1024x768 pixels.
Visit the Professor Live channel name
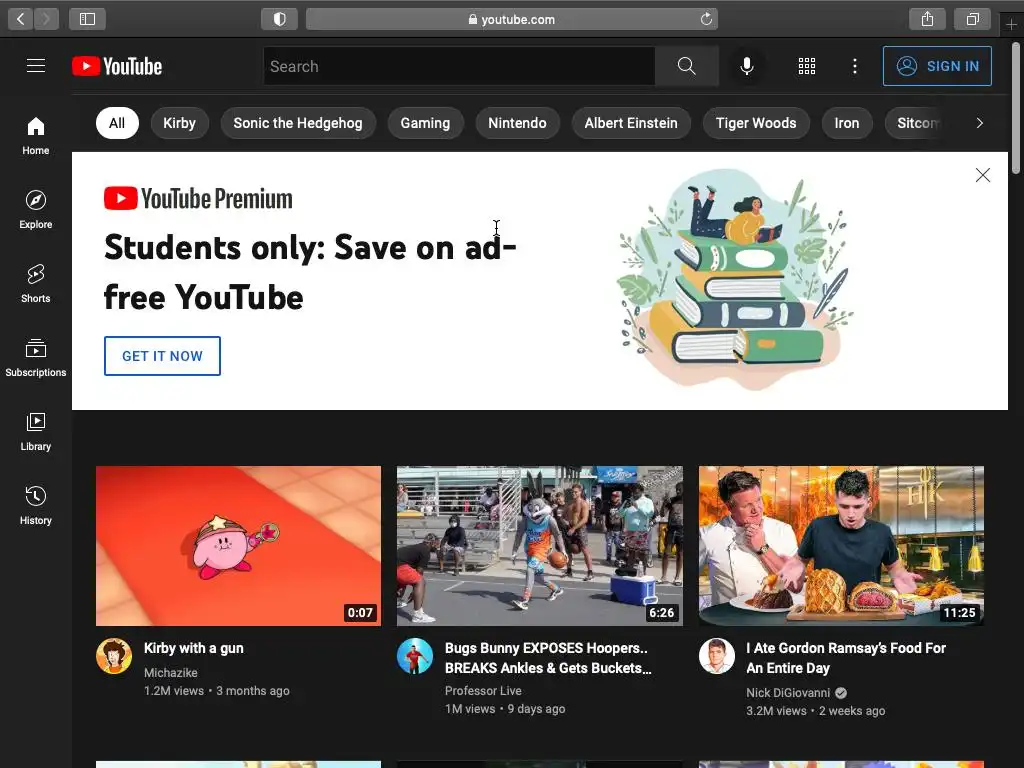(483, 690)
